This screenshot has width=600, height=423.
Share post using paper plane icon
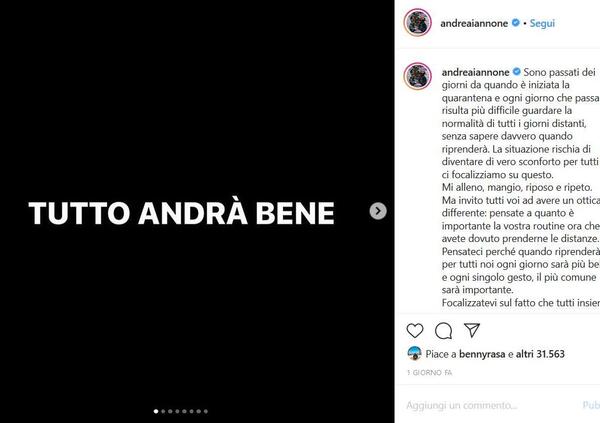pyautogui.click(x=472, y=330)
